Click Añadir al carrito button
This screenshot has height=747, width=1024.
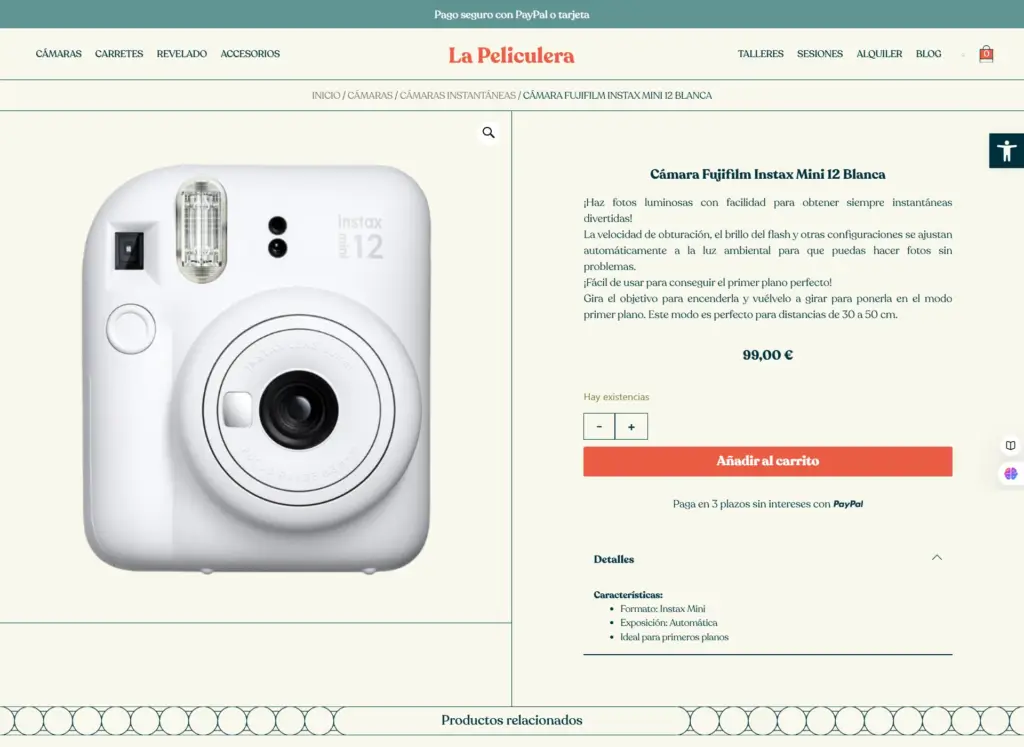767,461
